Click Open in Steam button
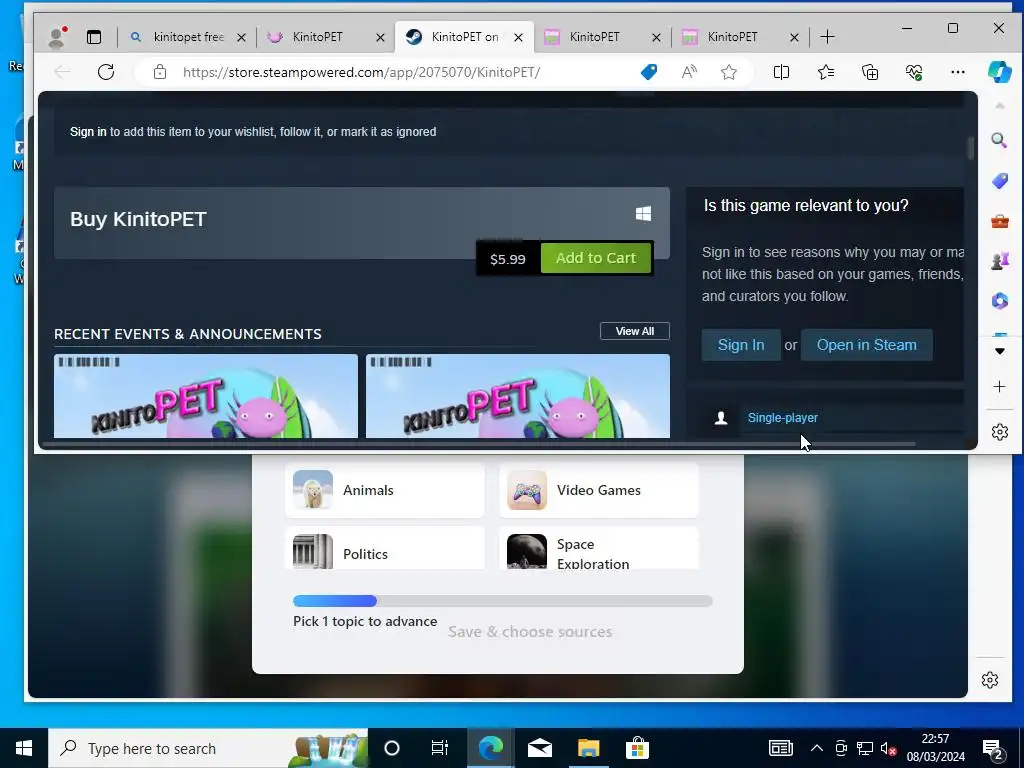 pos(867,345)
